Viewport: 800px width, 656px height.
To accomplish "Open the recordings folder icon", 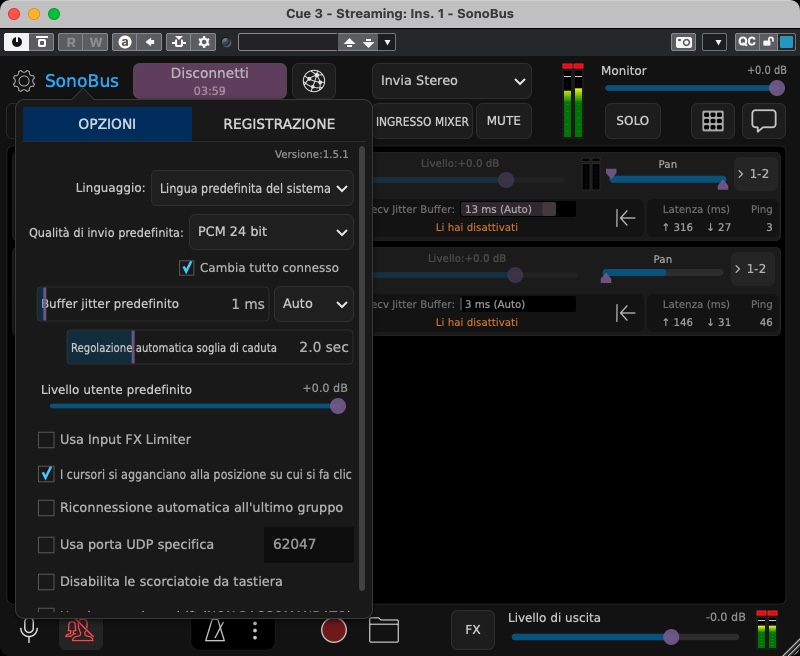I will (x=384, y=630).
